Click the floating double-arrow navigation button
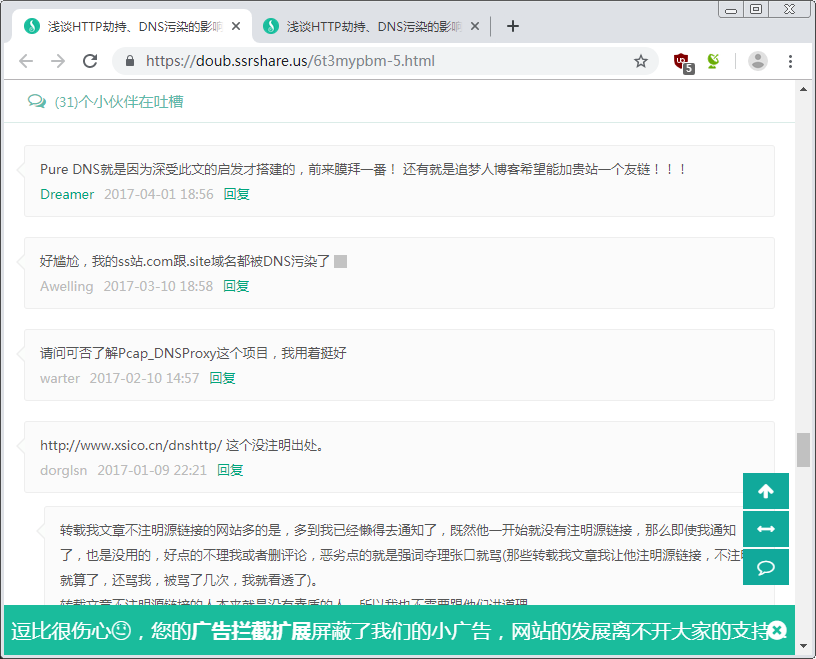This screenshot has height=659, width=816. (765, 529)
